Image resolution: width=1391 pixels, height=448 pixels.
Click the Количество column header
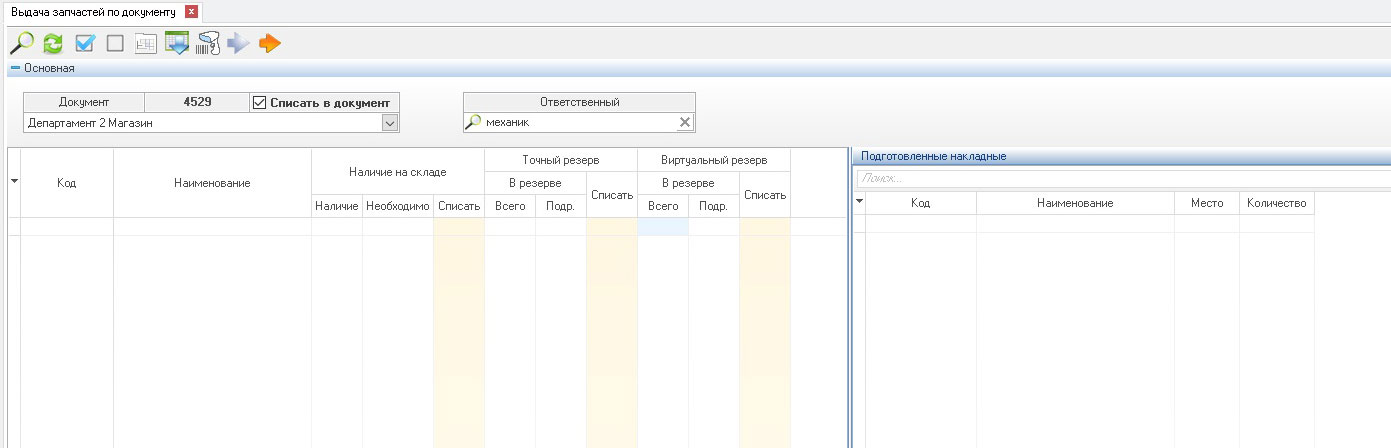tap(1276, 203)
